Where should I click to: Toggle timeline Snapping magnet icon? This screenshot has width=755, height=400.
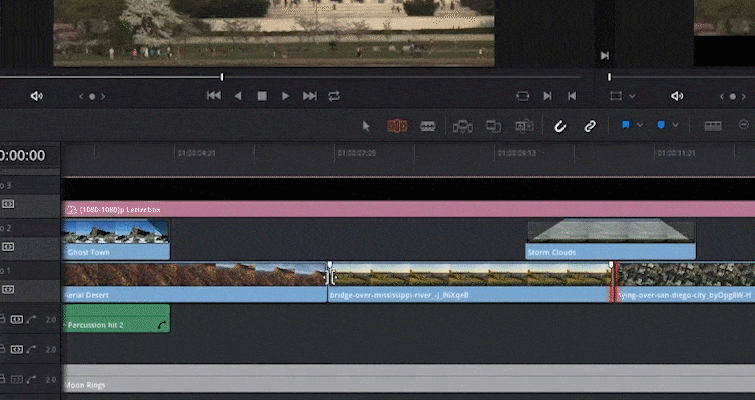[560, 126]
